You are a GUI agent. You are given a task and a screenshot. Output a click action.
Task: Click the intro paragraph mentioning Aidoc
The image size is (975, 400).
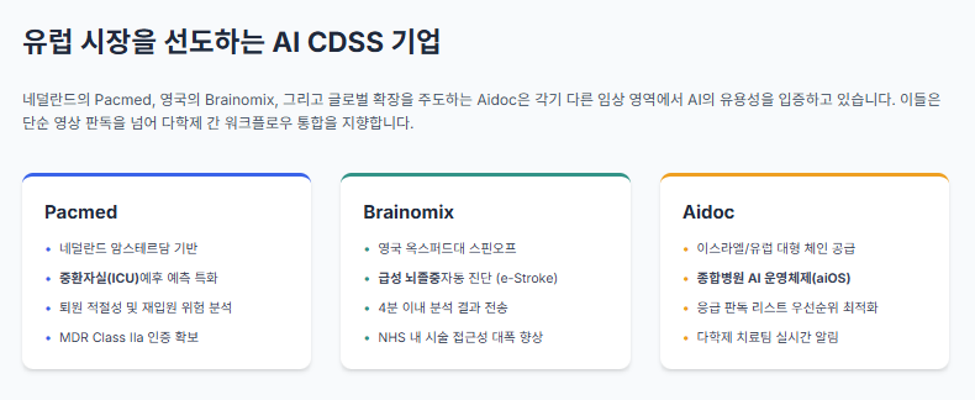(483, 111)
